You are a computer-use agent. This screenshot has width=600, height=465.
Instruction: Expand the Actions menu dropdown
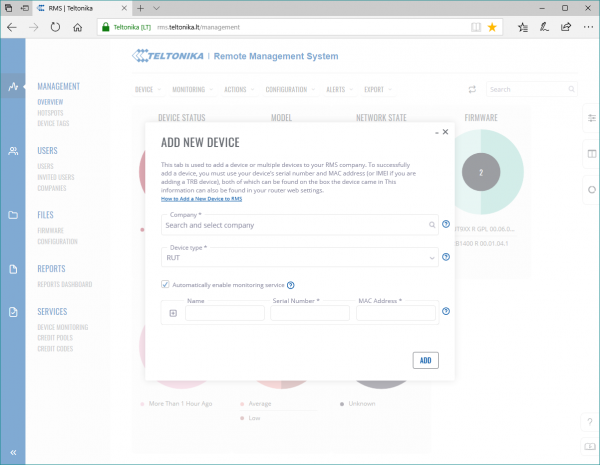click(239, 90)
